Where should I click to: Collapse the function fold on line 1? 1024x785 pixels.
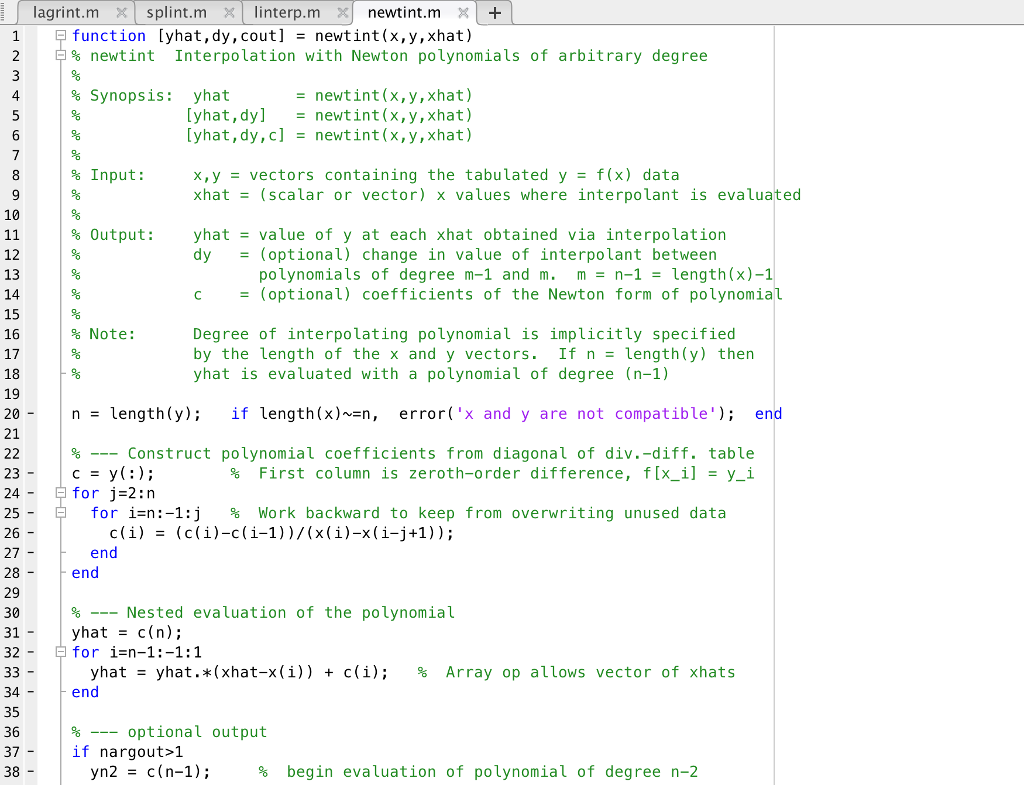pyautogui.click(x=60, y=35)
